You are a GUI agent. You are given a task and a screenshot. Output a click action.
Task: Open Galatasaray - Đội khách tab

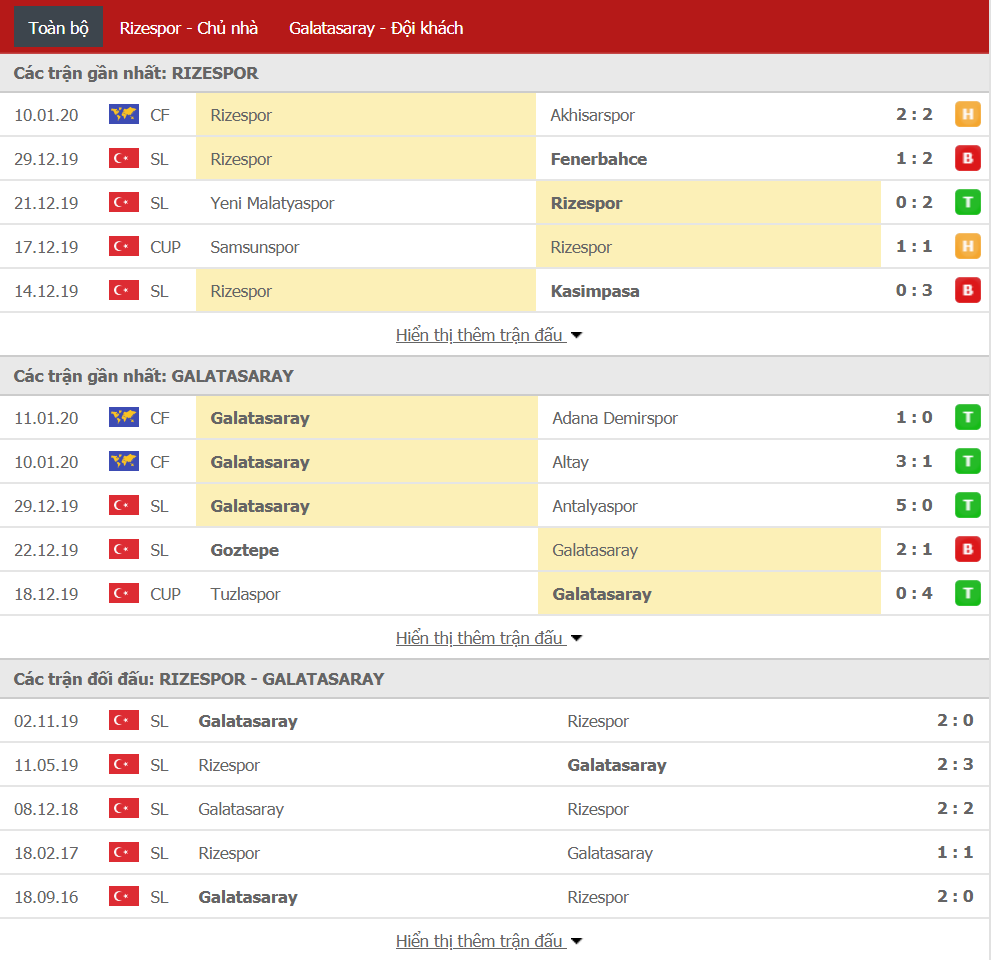376,28
